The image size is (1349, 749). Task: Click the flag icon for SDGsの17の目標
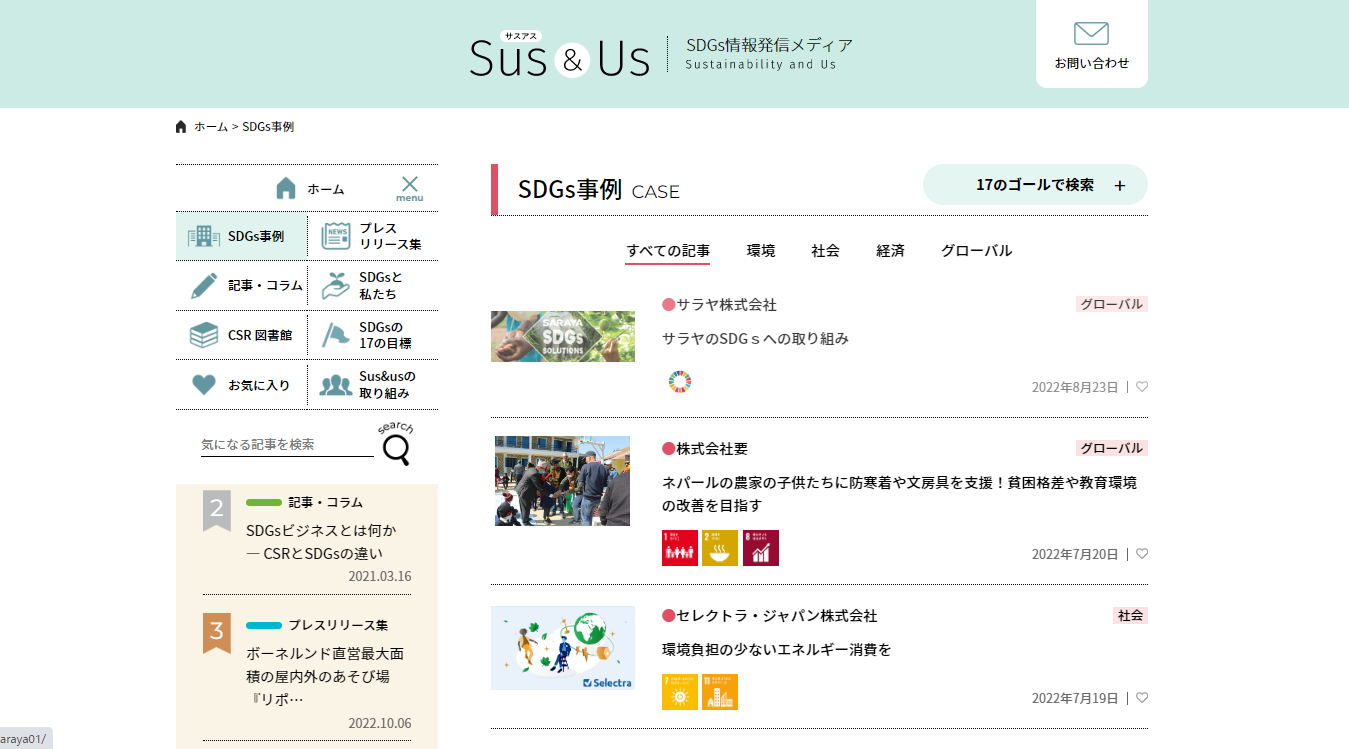point(336,335)
